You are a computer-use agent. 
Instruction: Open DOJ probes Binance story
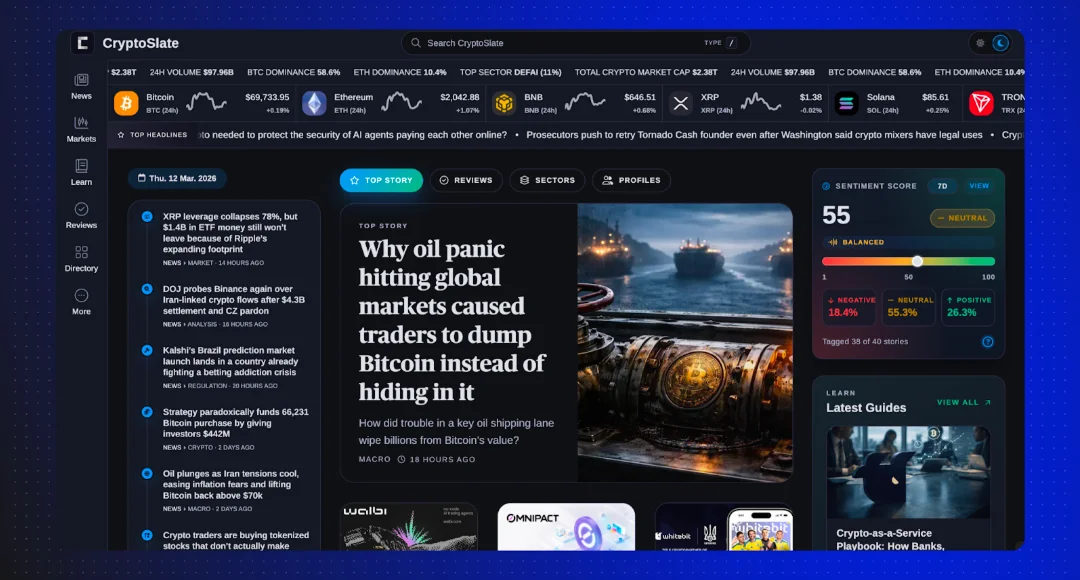tap(233, 300)
